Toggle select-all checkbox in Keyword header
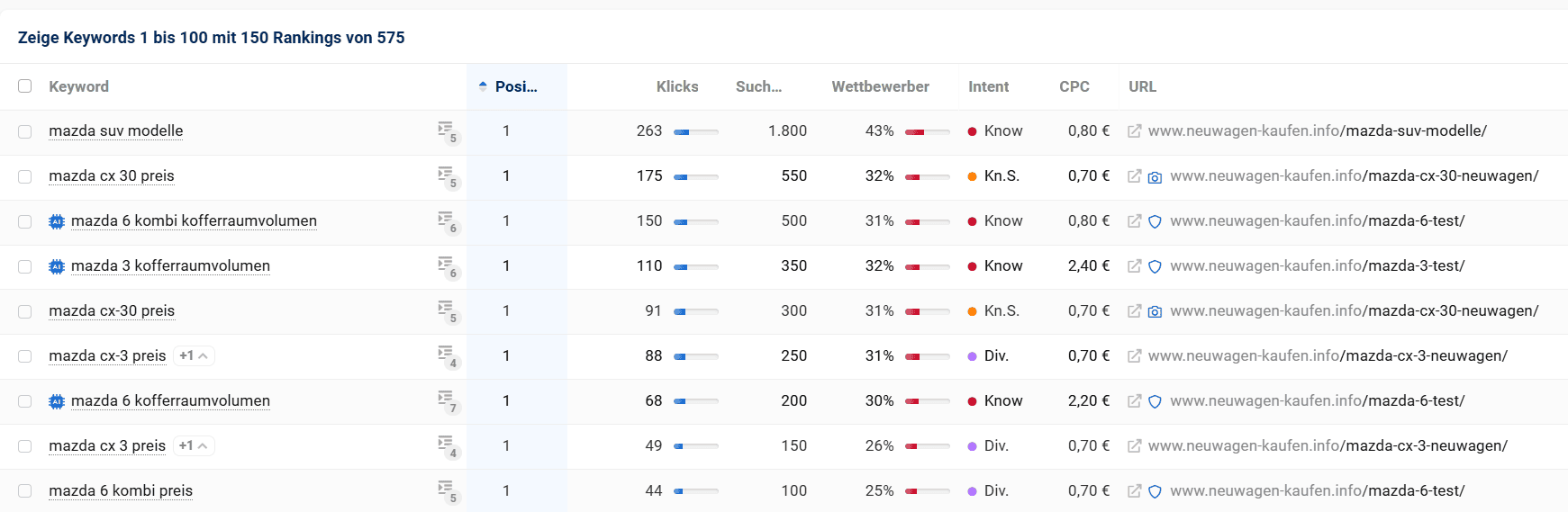The height and width of the screenshot is (512, 1568). point(25,86)
